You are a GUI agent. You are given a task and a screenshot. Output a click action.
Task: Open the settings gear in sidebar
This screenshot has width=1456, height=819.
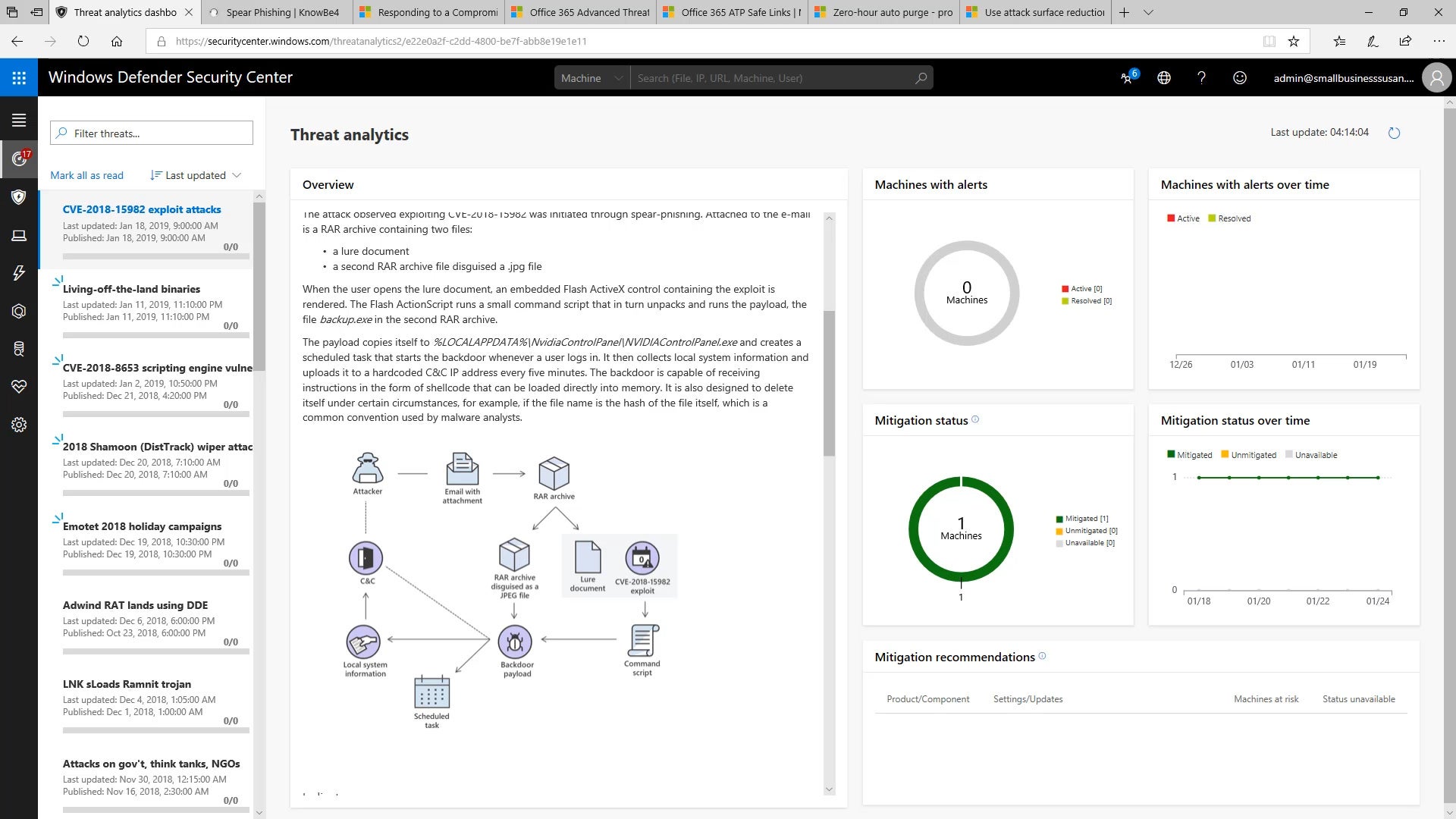tap(19, 425)
